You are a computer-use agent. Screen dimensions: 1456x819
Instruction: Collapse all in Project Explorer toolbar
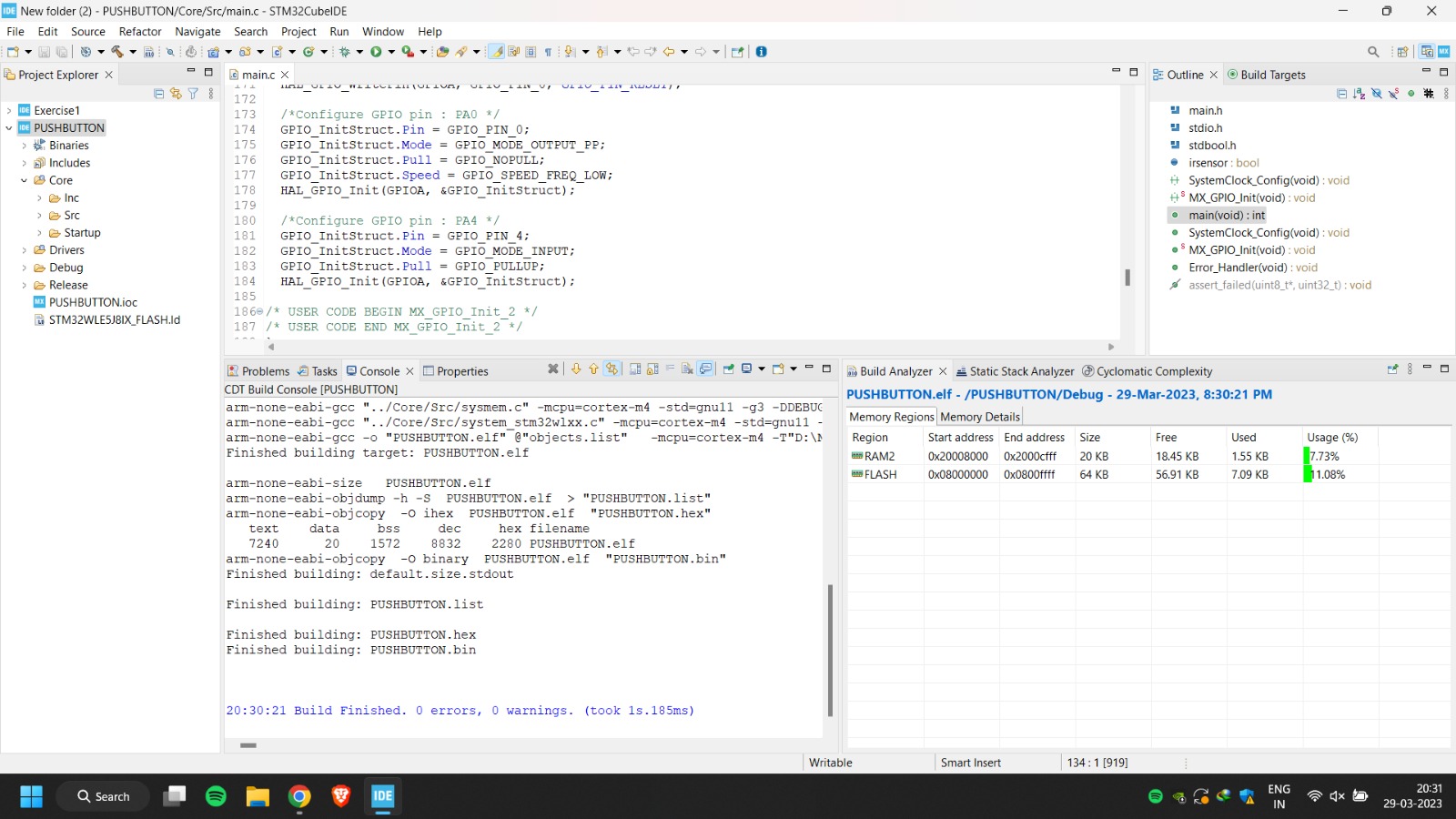(x=159, y=94)
